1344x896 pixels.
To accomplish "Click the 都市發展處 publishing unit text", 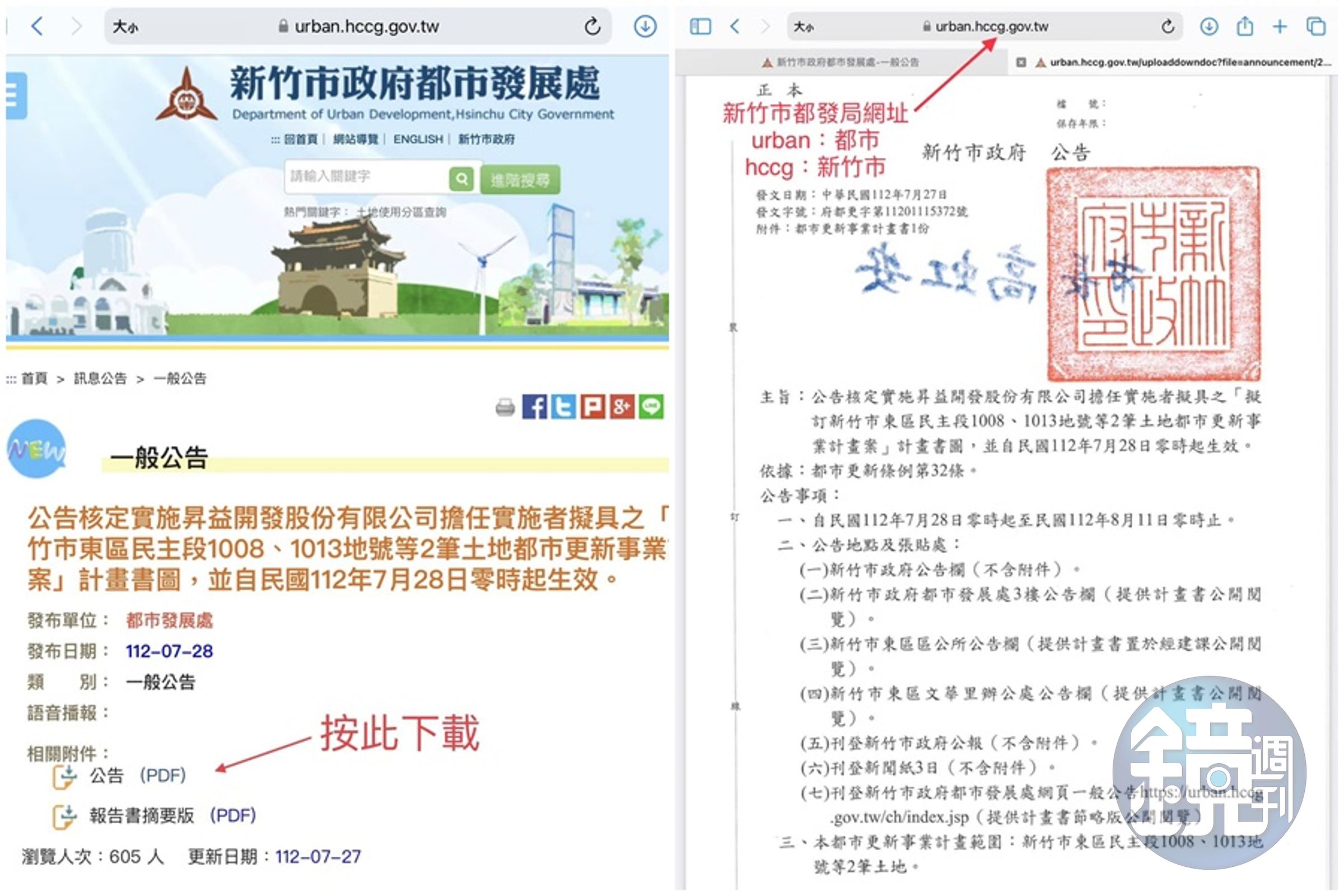I will [x=169, y=620].
